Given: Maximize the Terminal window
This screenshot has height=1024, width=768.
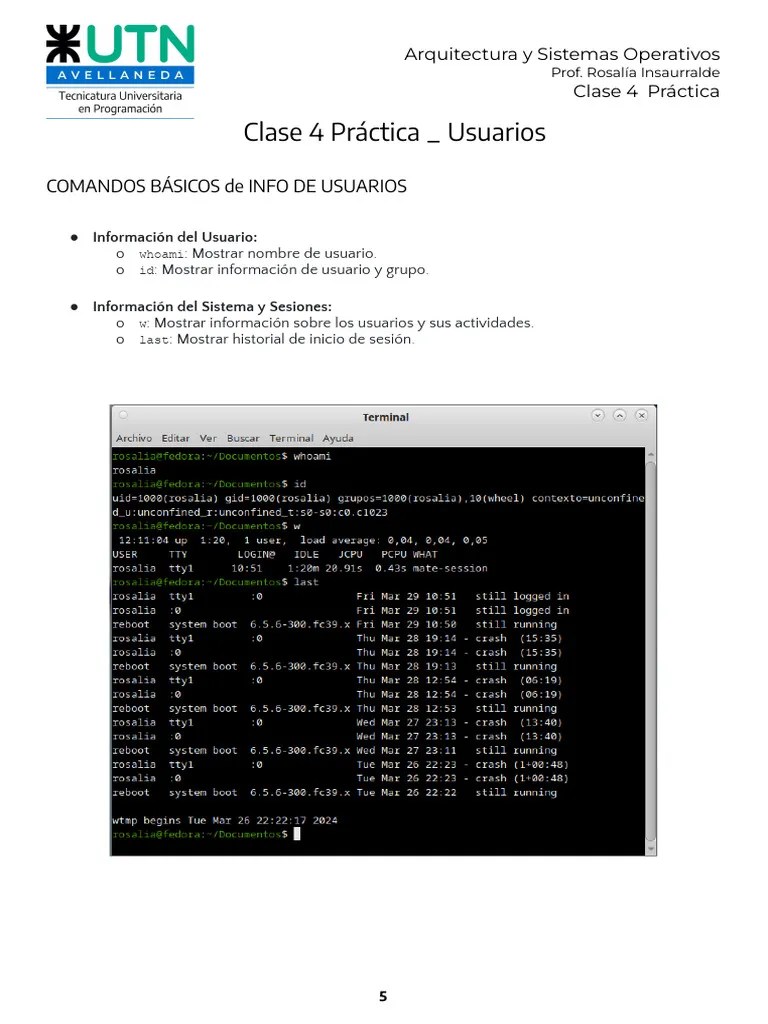Looking at the screenshot, I should pos(620,415).
